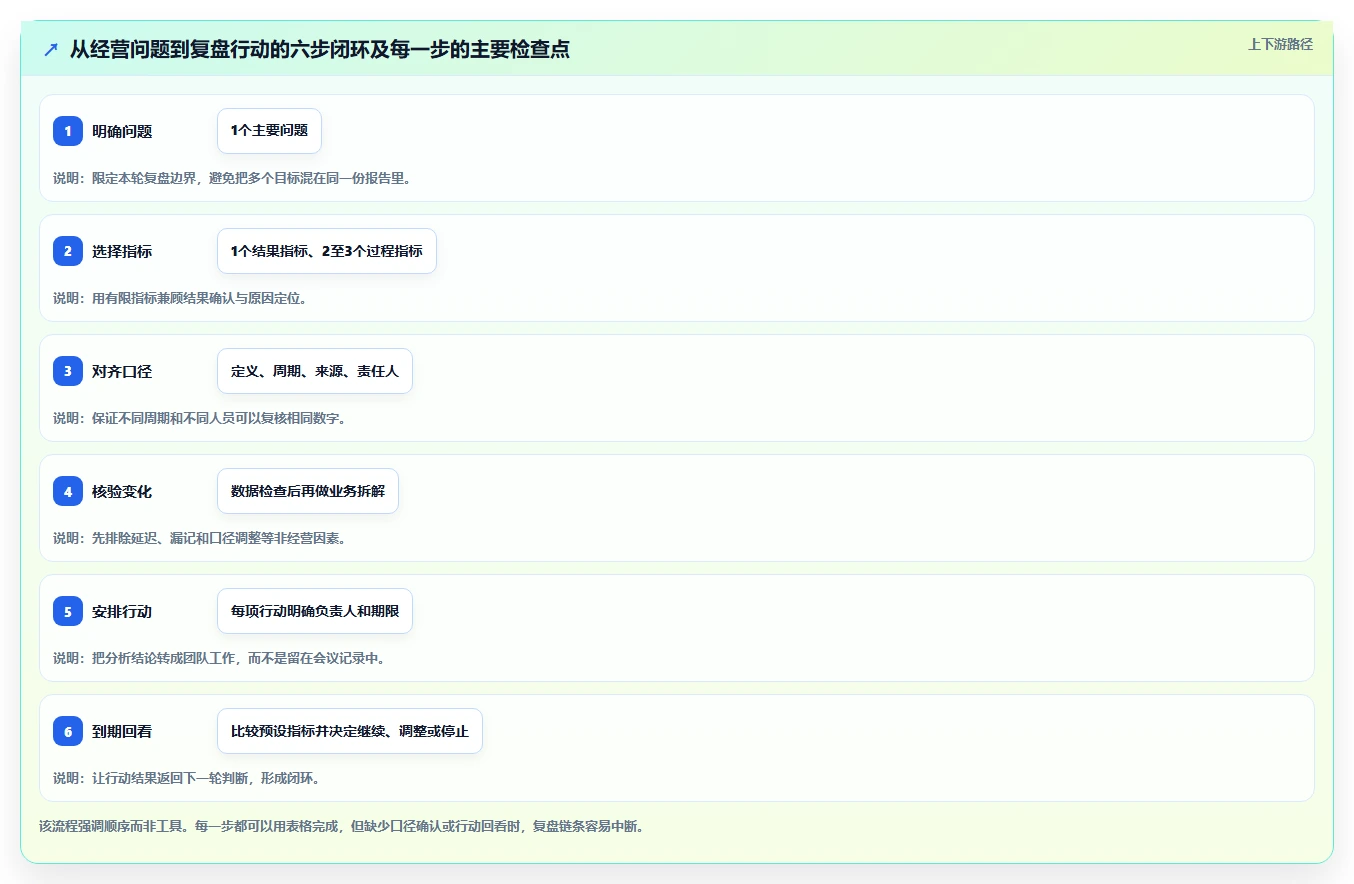
Task: Click the note starting 先排除延迟、漏记
Action: point(200,538)
